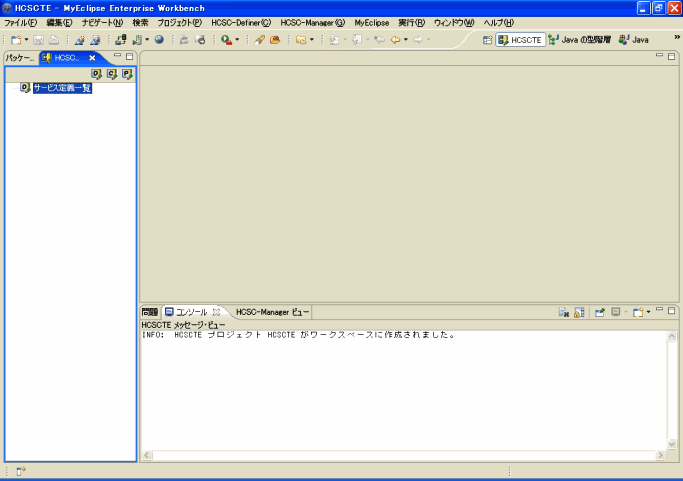Select the HCSC-Manager ビュー tab
Viewport: 683px width, 481px height.
(272, 312)
